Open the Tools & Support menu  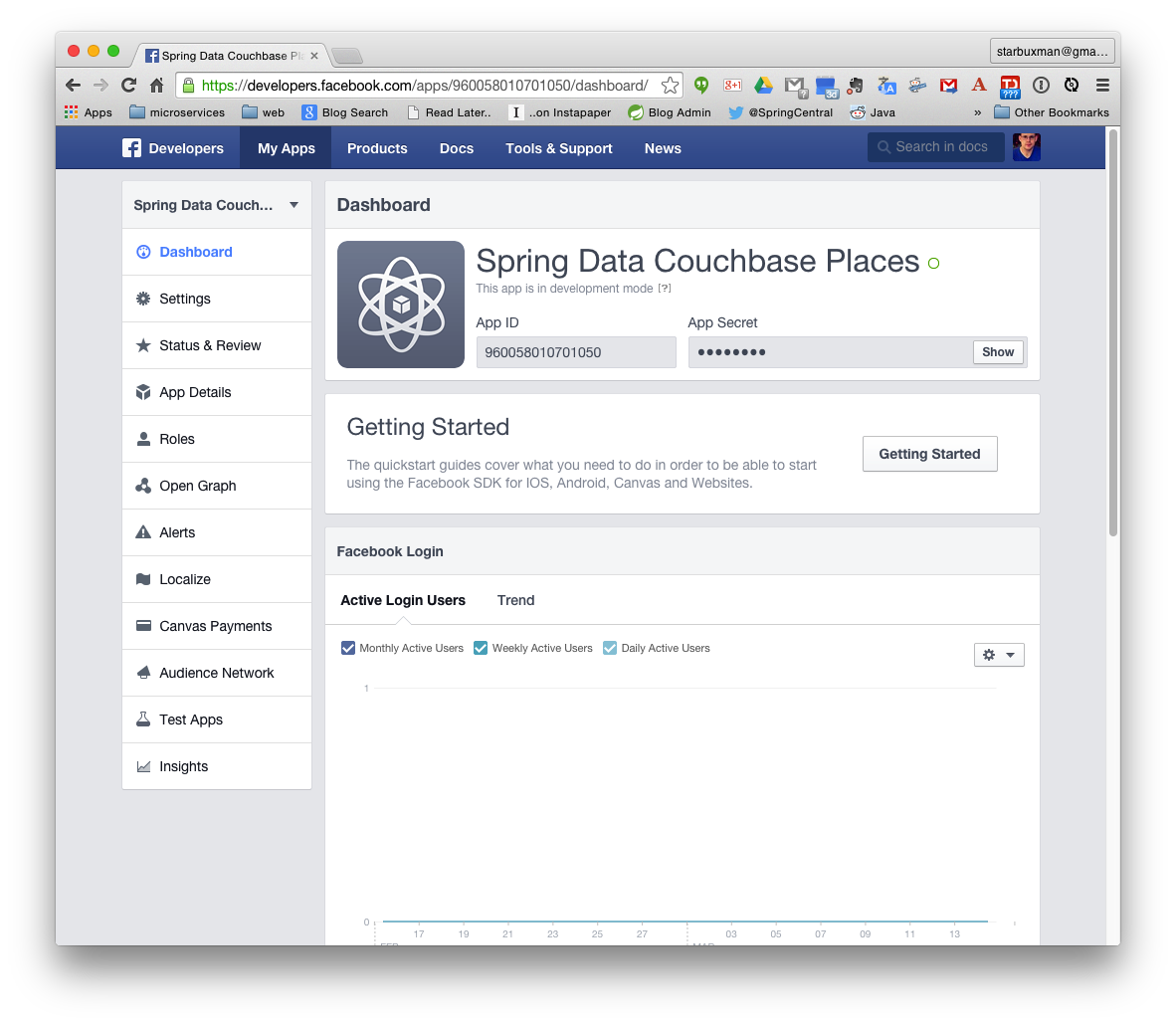click(559, 148)
